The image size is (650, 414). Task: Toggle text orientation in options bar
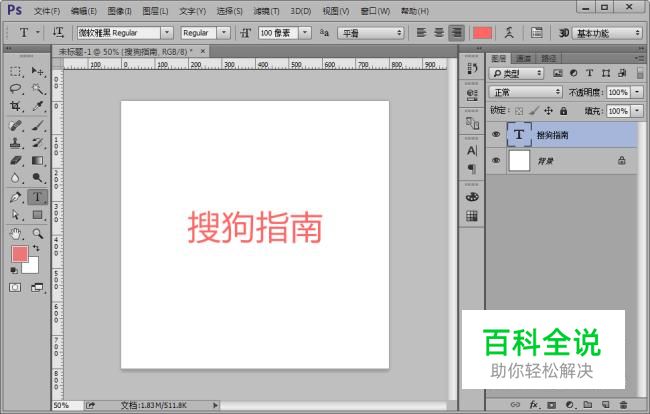point(58,32)
